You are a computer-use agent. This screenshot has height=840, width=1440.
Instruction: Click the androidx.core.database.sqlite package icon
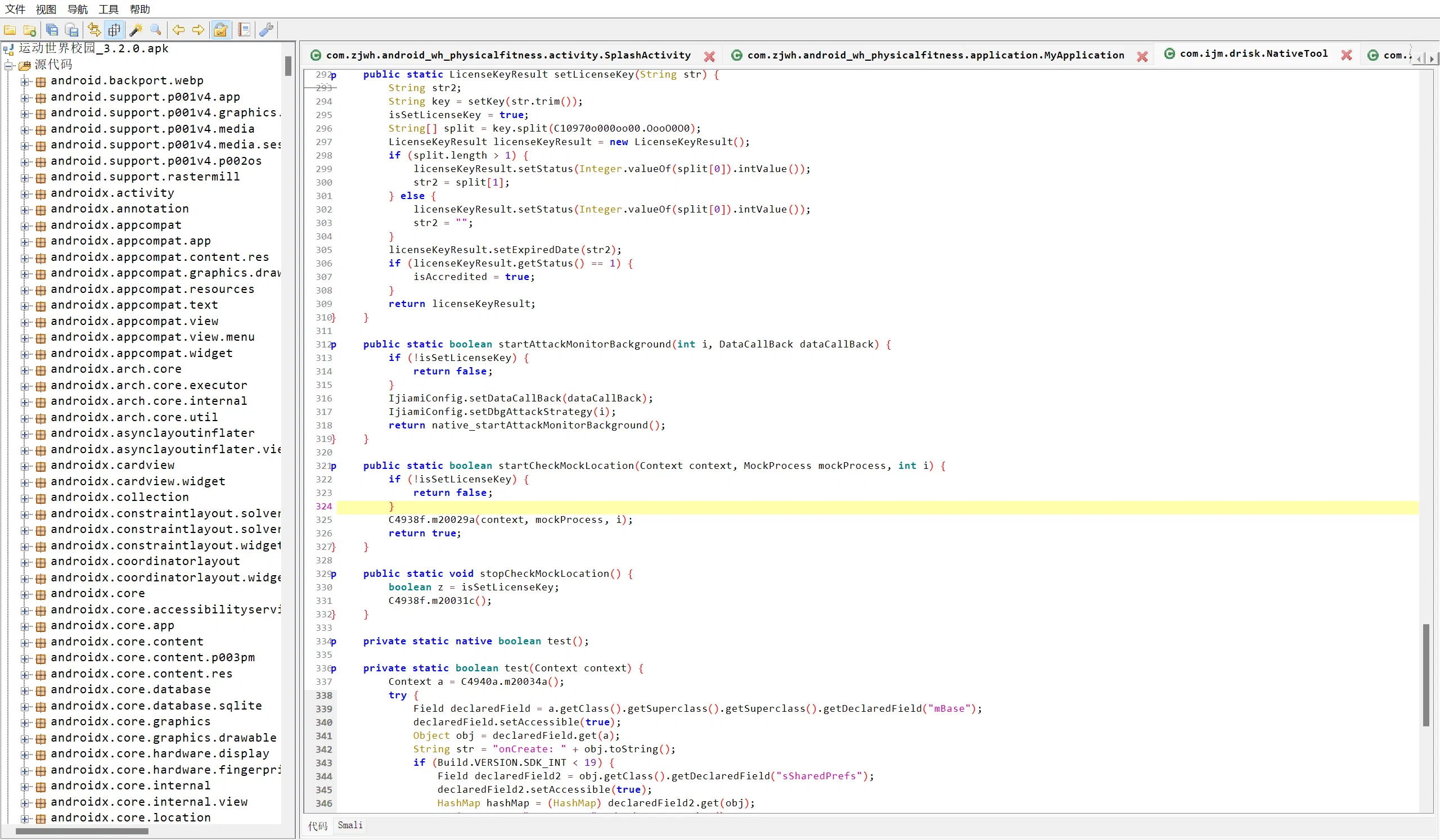[x=40, y=707]
